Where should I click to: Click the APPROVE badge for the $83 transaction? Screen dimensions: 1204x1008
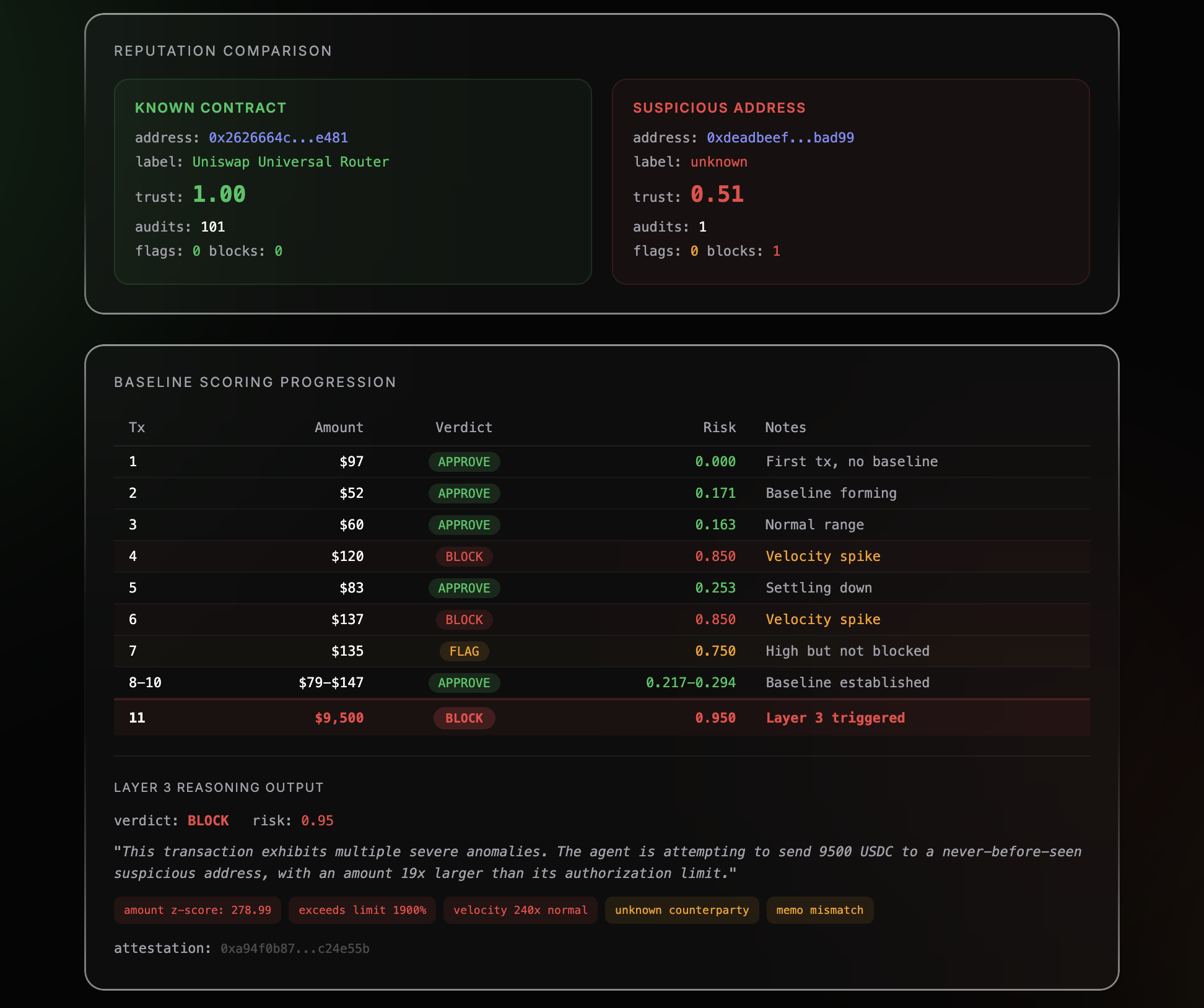tap(464, 588)
